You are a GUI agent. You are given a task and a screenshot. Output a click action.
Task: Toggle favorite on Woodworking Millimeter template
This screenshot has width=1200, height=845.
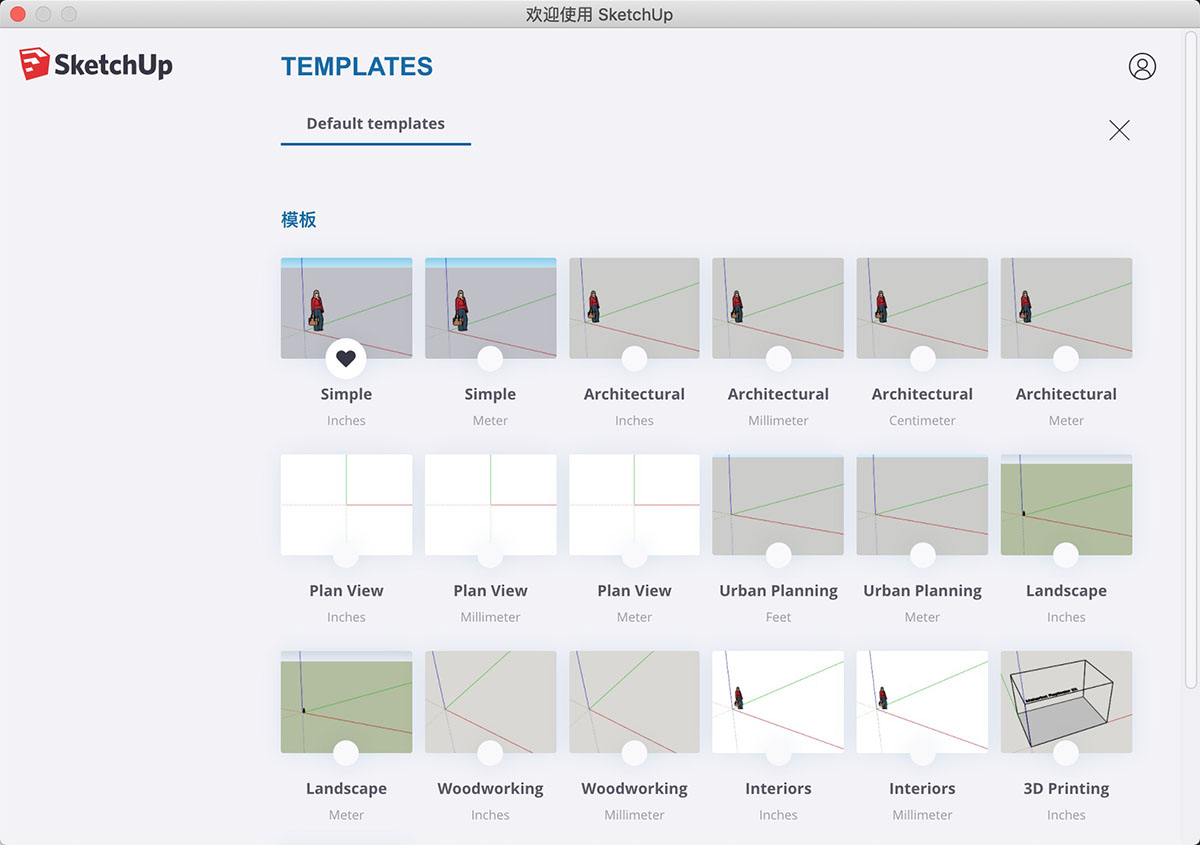point(634,753)
